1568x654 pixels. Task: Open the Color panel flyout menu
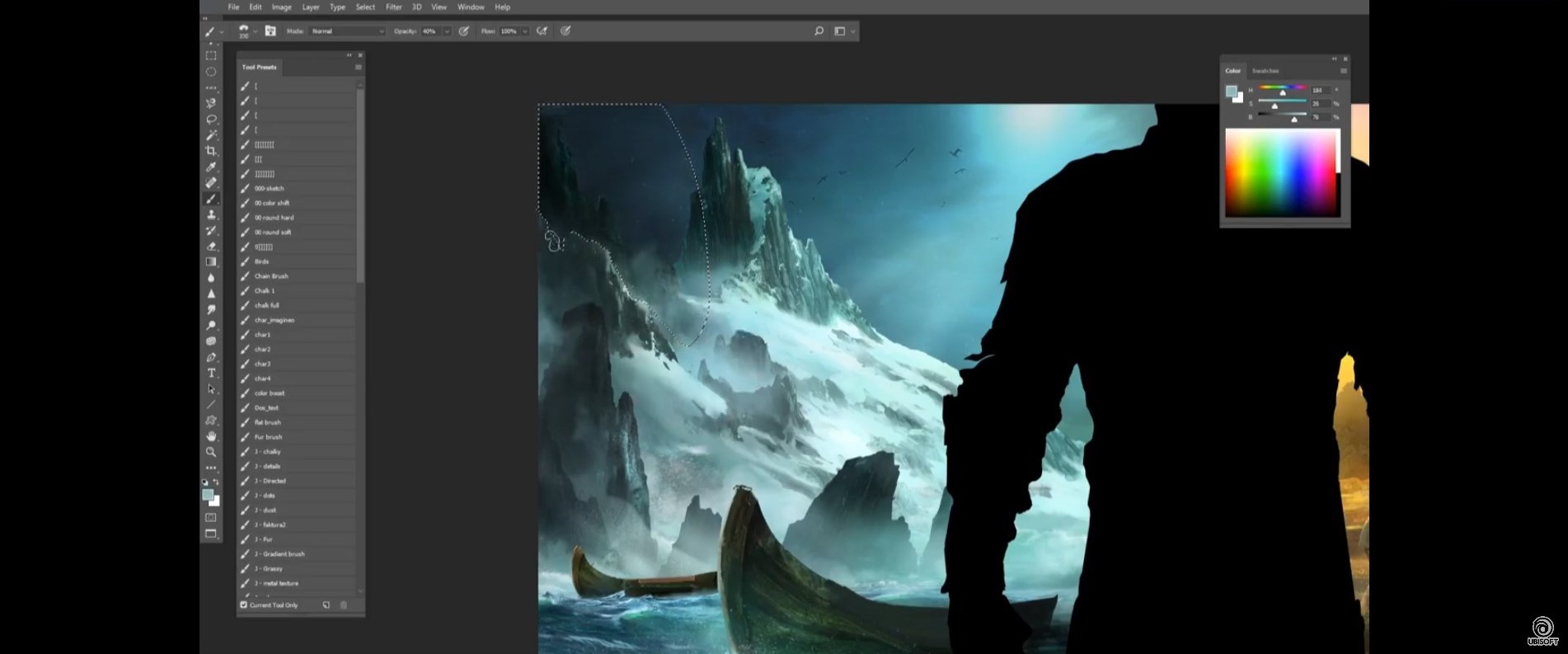click(1344, 71)
